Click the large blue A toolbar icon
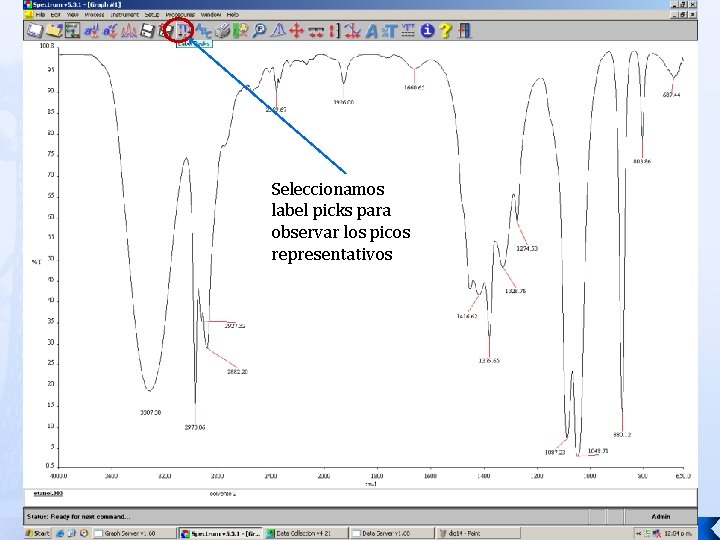The height and width of the screenshot is (540, 720). (x=371, y=31)
